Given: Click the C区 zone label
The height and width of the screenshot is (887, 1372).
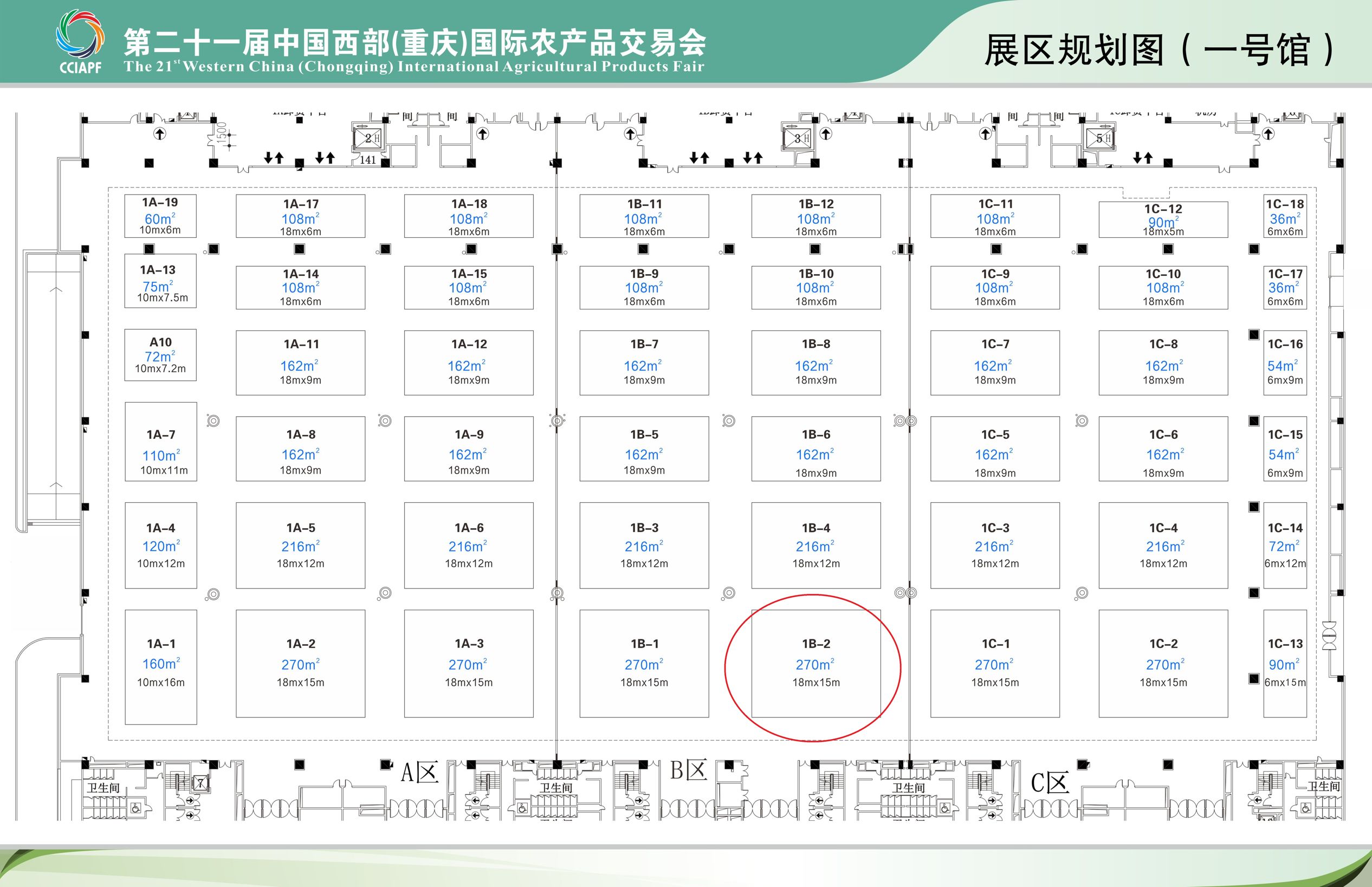Looking at the screenshot, I should click(1050, 782).
